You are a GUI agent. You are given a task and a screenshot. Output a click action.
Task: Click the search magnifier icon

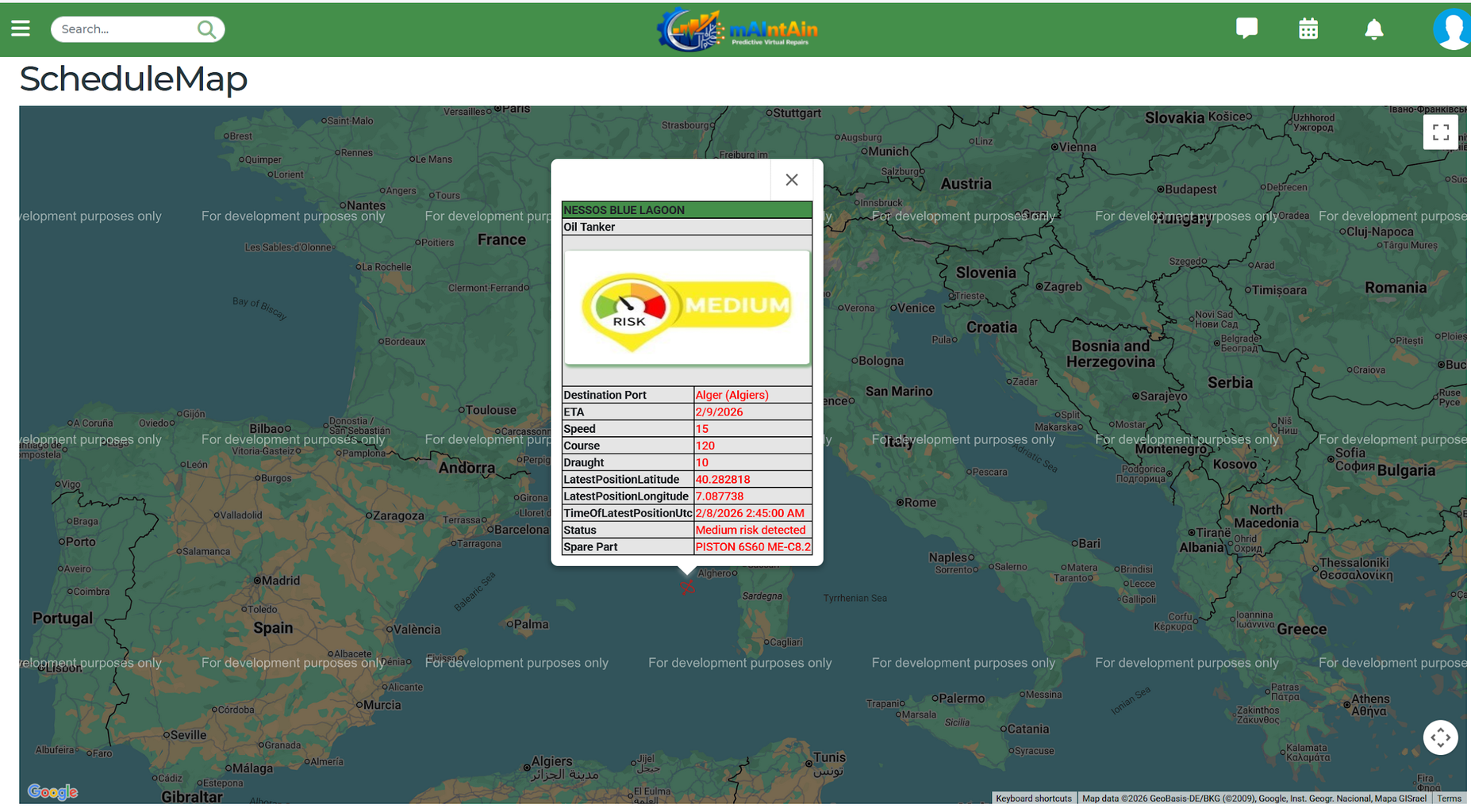[x=206, y=29]
